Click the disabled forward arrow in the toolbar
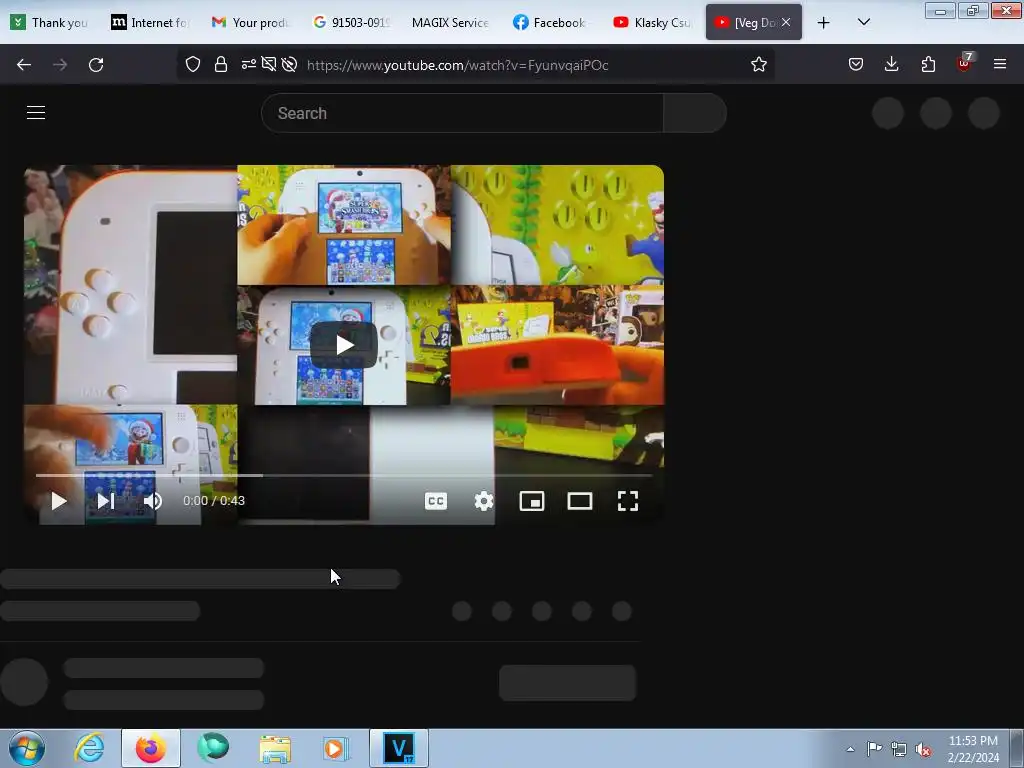The height and width of the screenshot is (768, 1024). [60, 65]
